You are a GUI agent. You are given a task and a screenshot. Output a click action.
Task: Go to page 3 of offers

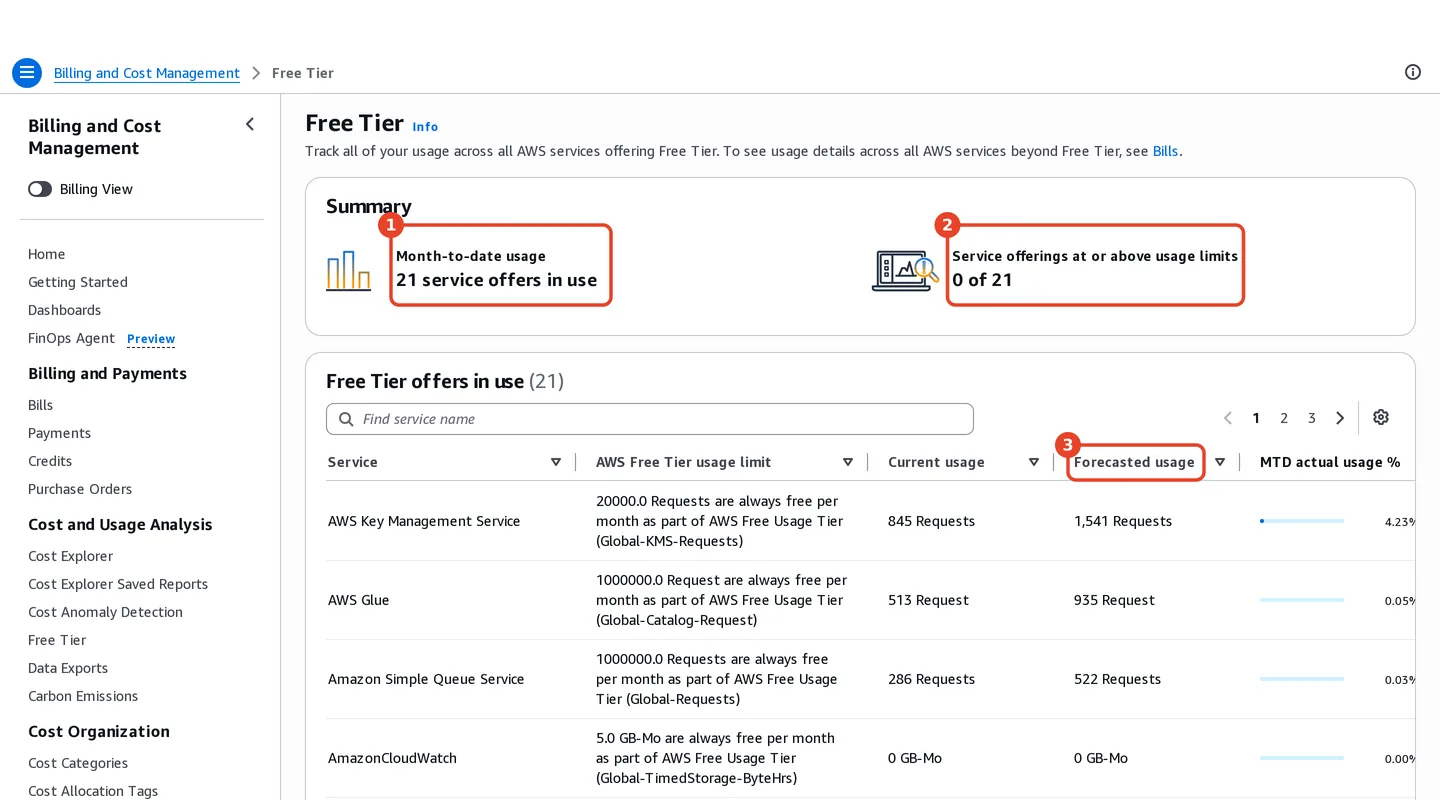coord(1312,418)
